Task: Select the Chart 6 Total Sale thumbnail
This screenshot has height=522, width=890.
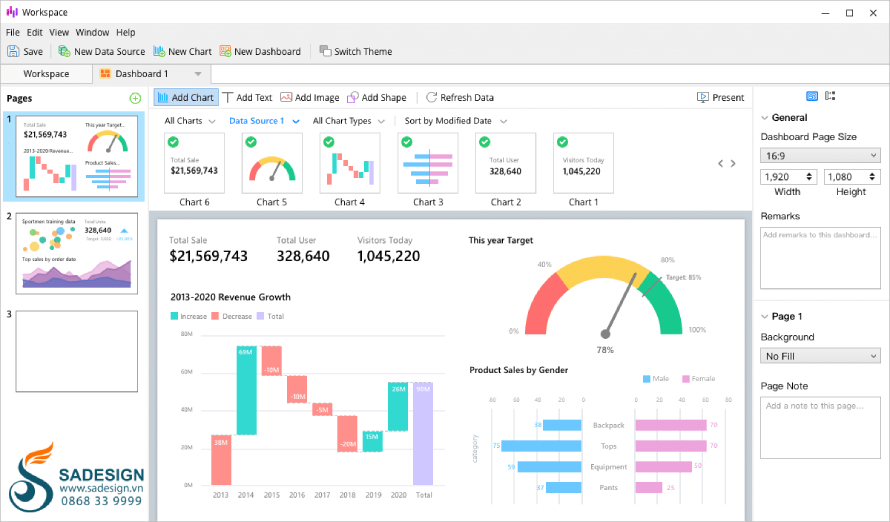Action: click(x=194, y=163)
